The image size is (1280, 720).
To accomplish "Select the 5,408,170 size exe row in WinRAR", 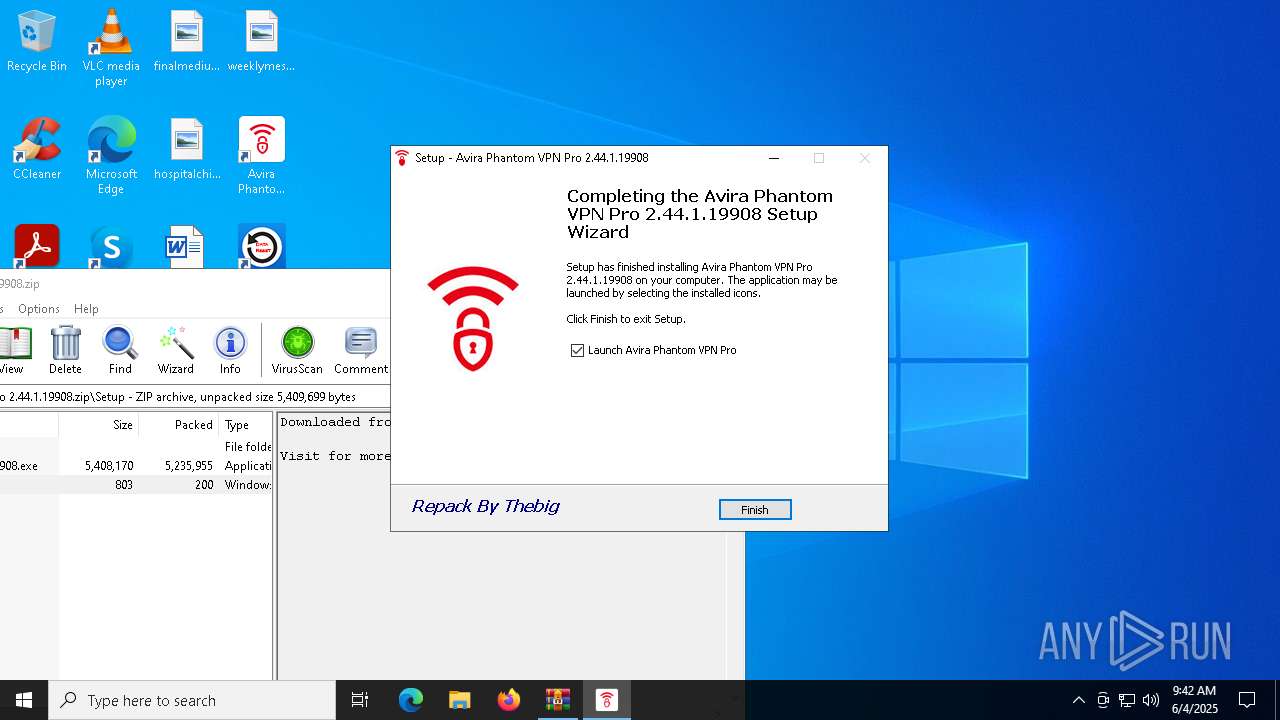I will click(135, 466).
